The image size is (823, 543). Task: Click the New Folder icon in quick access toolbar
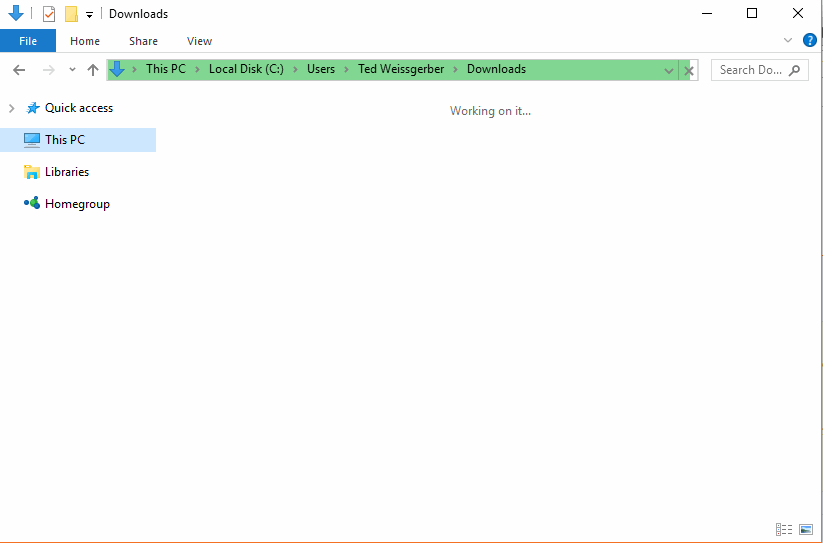click(71, 14)
